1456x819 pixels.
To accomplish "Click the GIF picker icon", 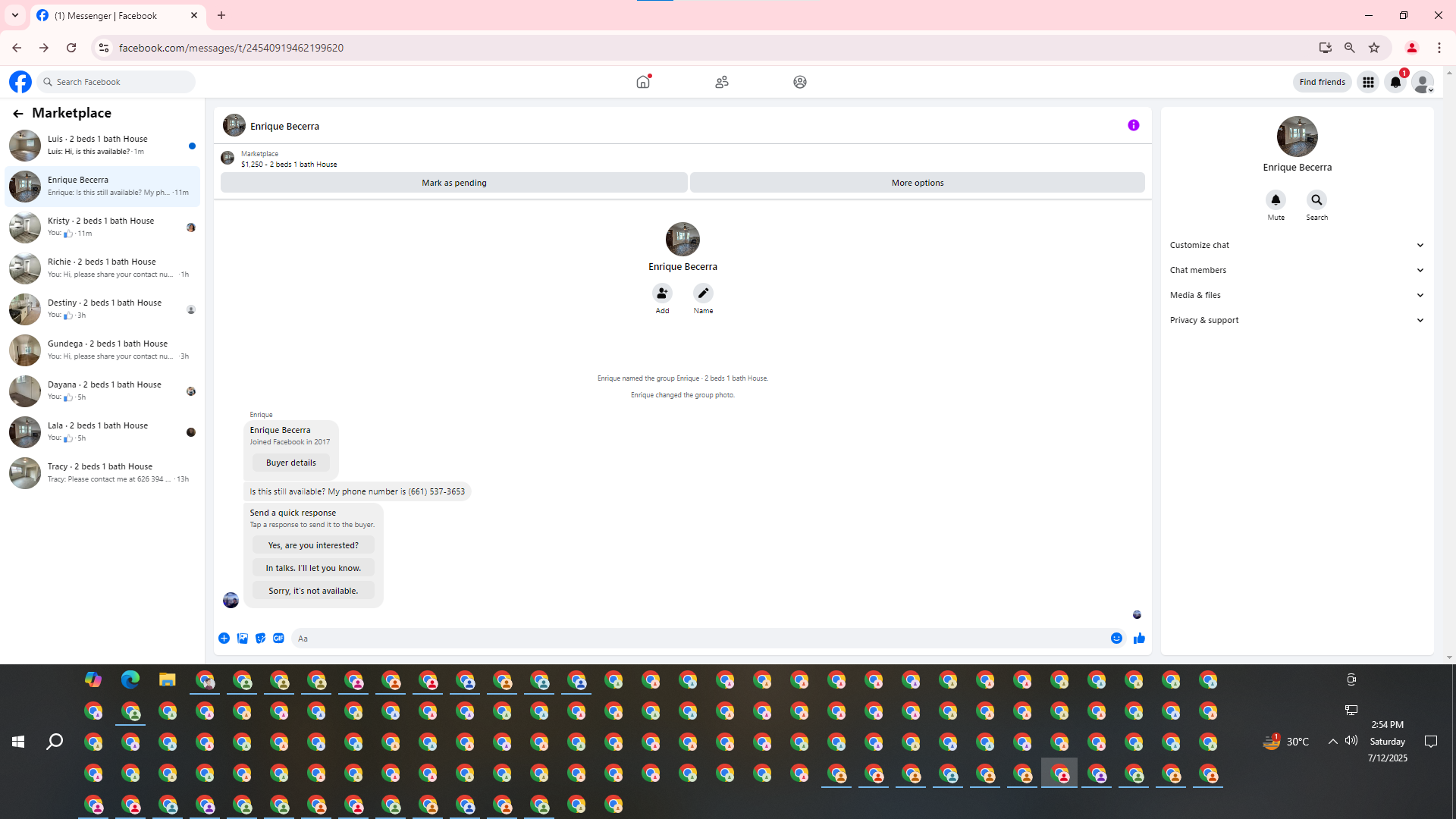I will pos(278,639).
